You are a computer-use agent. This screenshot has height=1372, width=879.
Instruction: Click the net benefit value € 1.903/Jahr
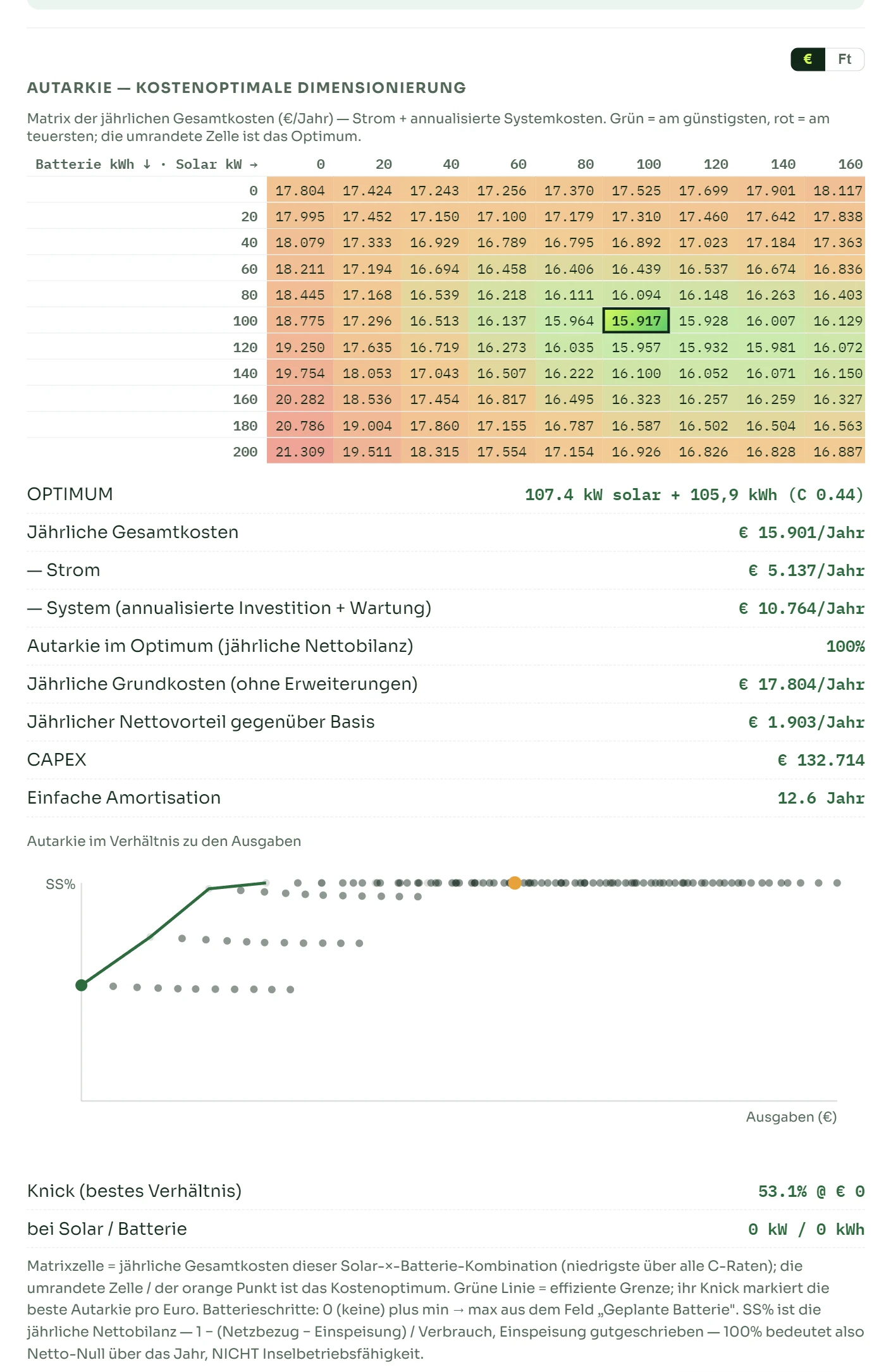806,722
